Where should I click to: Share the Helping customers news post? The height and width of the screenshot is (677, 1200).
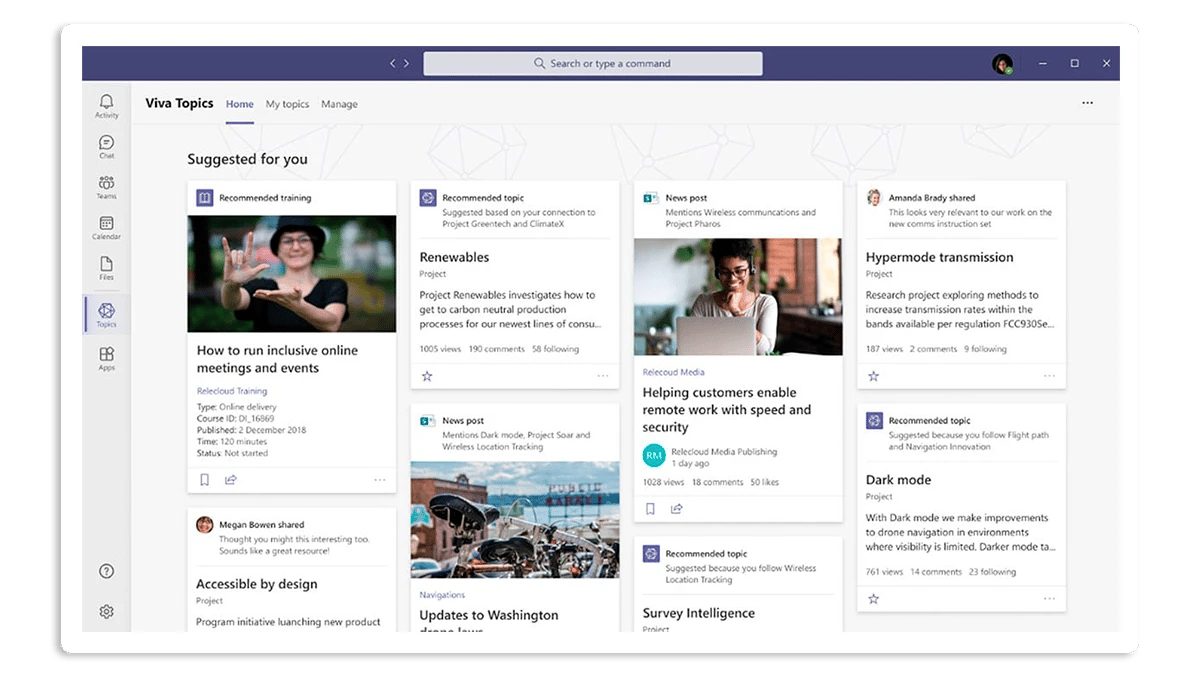(677, 509)
